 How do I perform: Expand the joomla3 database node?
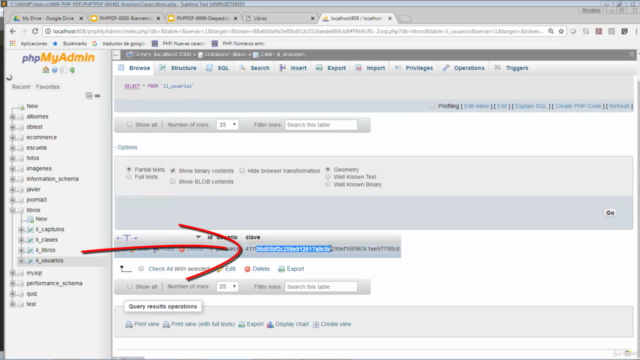[x=13, y=200]
